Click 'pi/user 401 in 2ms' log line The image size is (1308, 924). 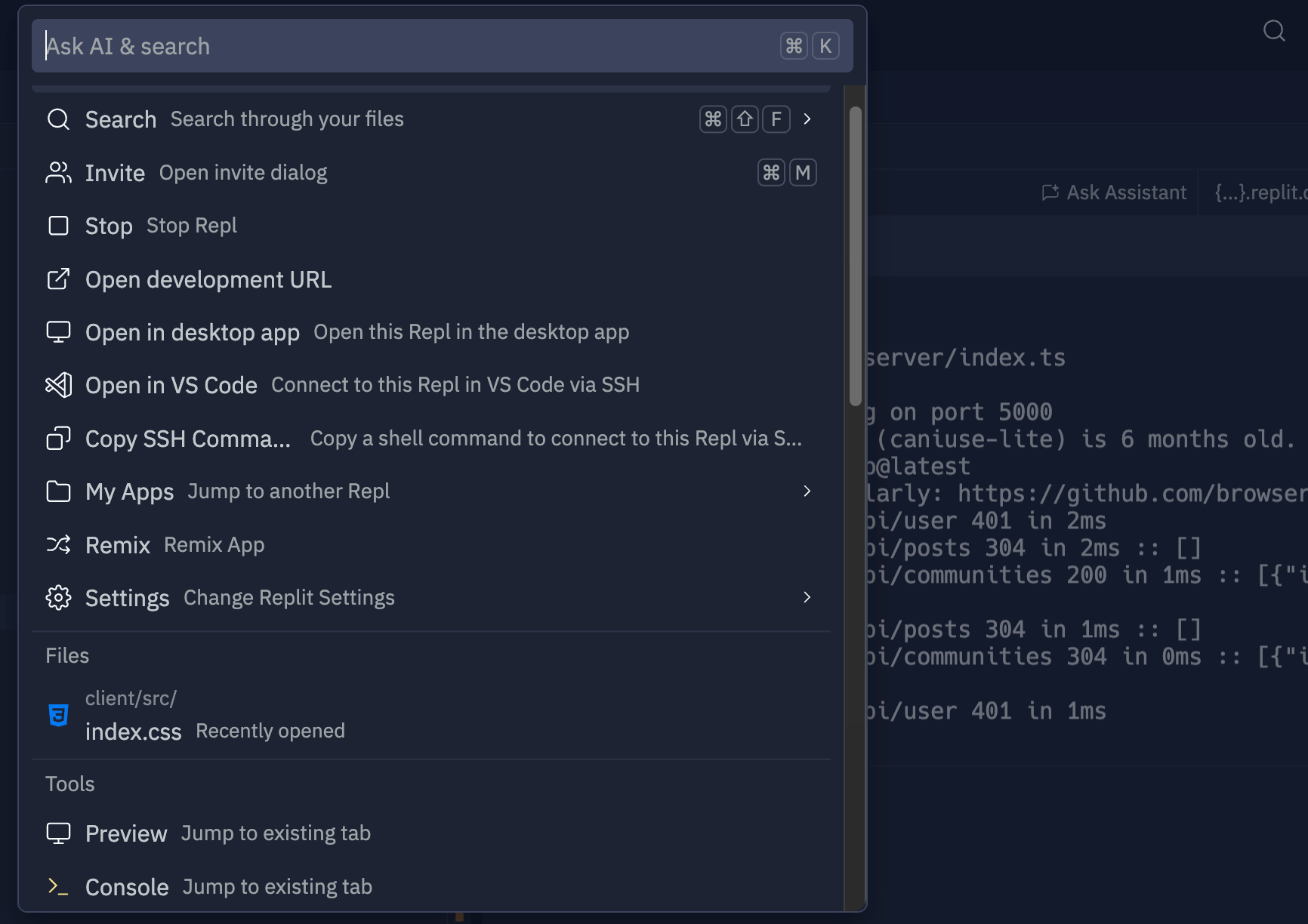pyautogui.click(x=987, y=521)
